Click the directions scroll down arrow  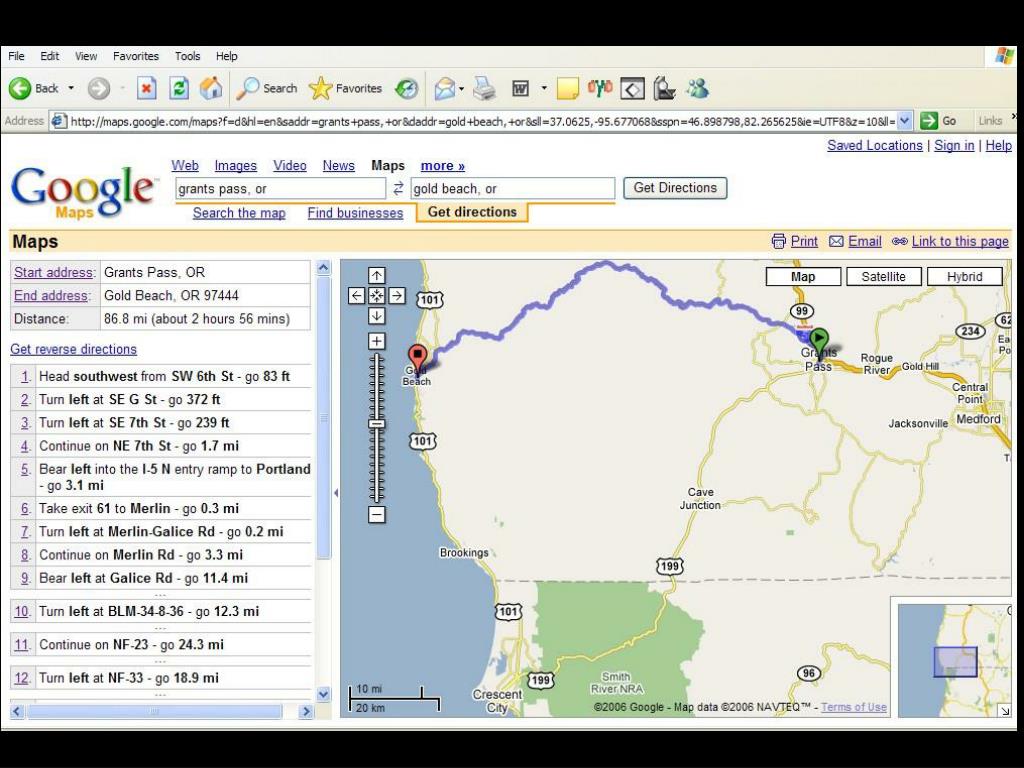[323, 694]
